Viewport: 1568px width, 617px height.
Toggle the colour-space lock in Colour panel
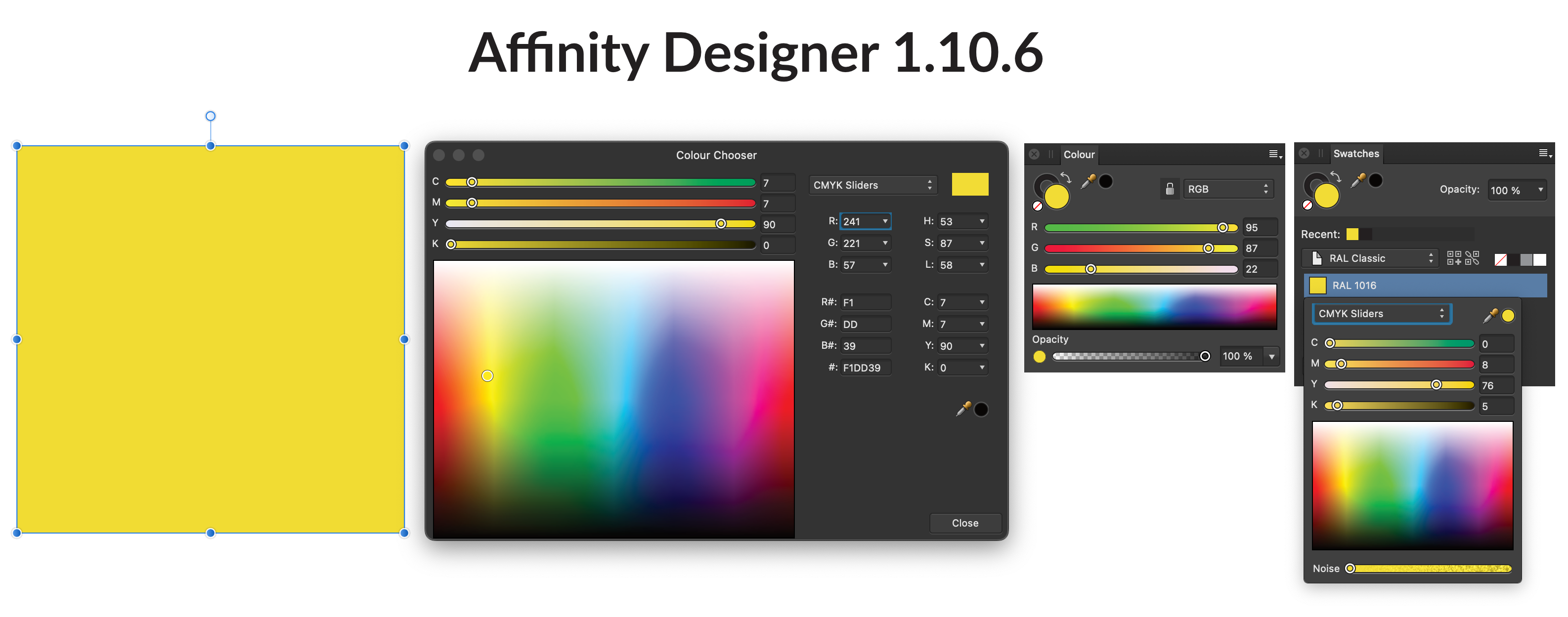[1169, 189]
